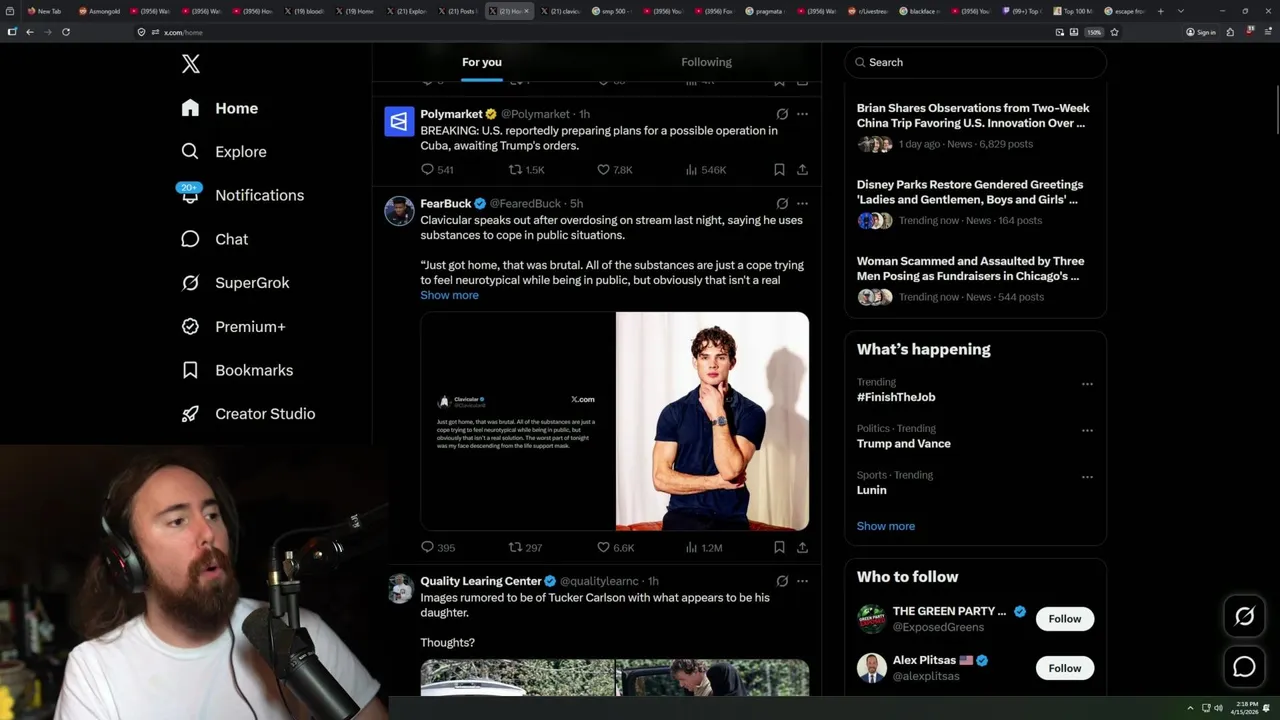This screenshot has height=720, width=1280.
Task: Bookmark the FearBuck post
Action: click(779, 547)
